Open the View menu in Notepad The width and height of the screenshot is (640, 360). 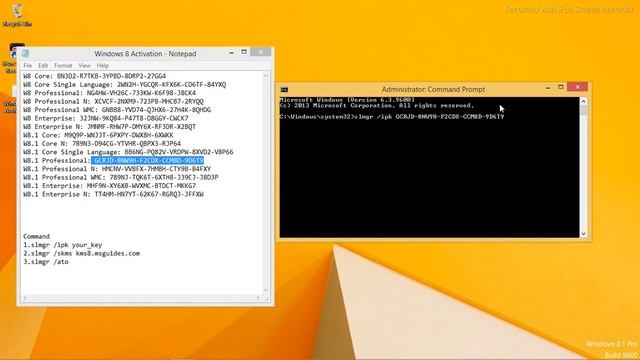[x=84, y=65]
